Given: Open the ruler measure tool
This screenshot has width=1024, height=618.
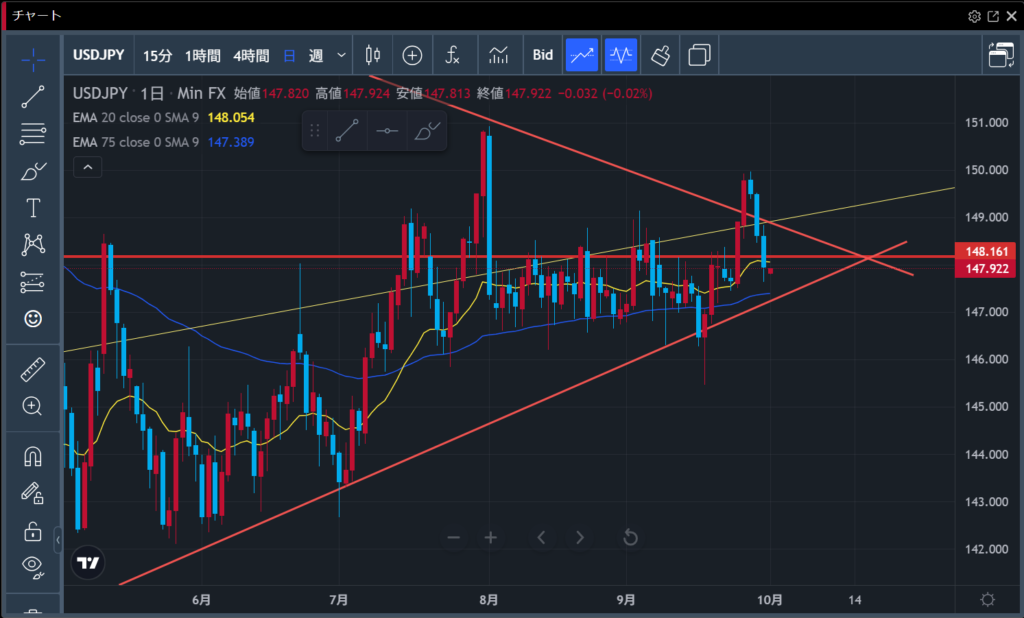Looking at the screenshot, I should coord(33,370).
